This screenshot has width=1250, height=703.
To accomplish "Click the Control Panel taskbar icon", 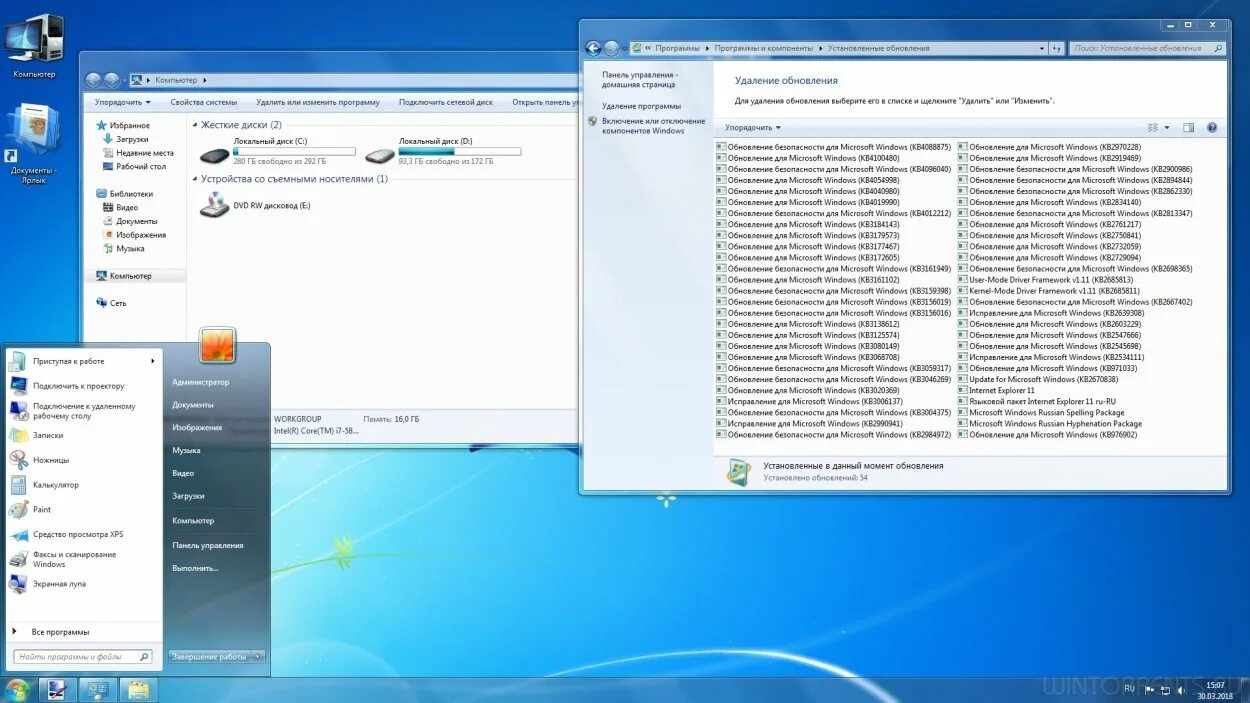I will pyautogui.click(x=97, y=690).
